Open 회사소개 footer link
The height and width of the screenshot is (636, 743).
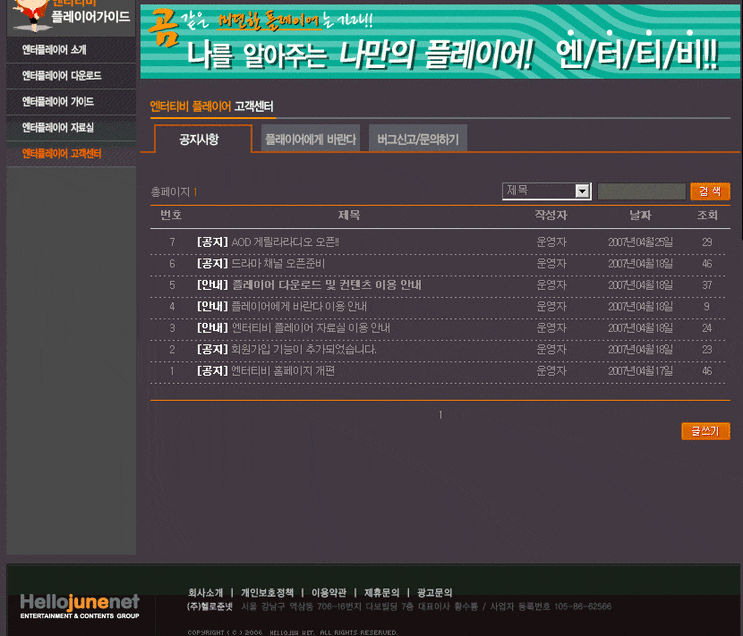(206, 592)
